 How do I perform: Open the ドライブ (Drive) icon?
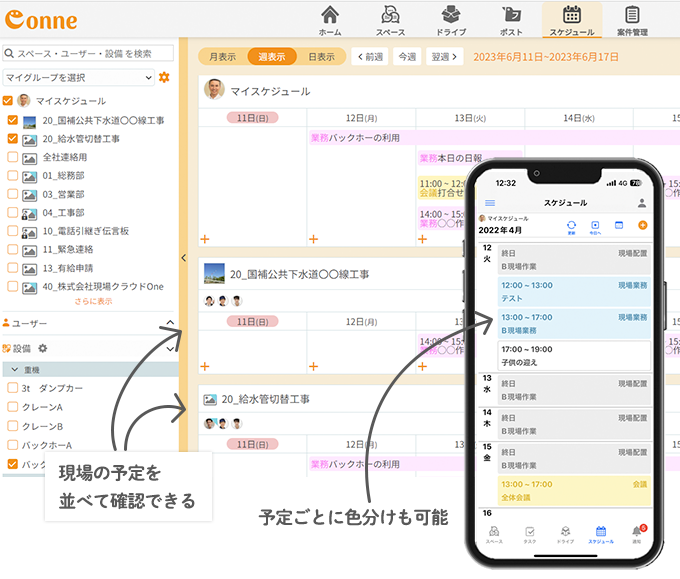(x=451, y=15)
